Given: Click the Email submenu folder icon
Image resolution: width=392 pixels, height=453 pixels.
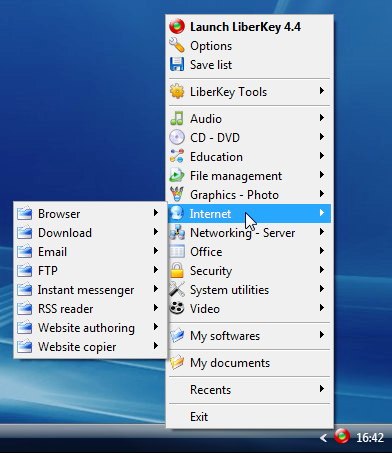Looking at the screenshot, I should (x=25, y=251).
